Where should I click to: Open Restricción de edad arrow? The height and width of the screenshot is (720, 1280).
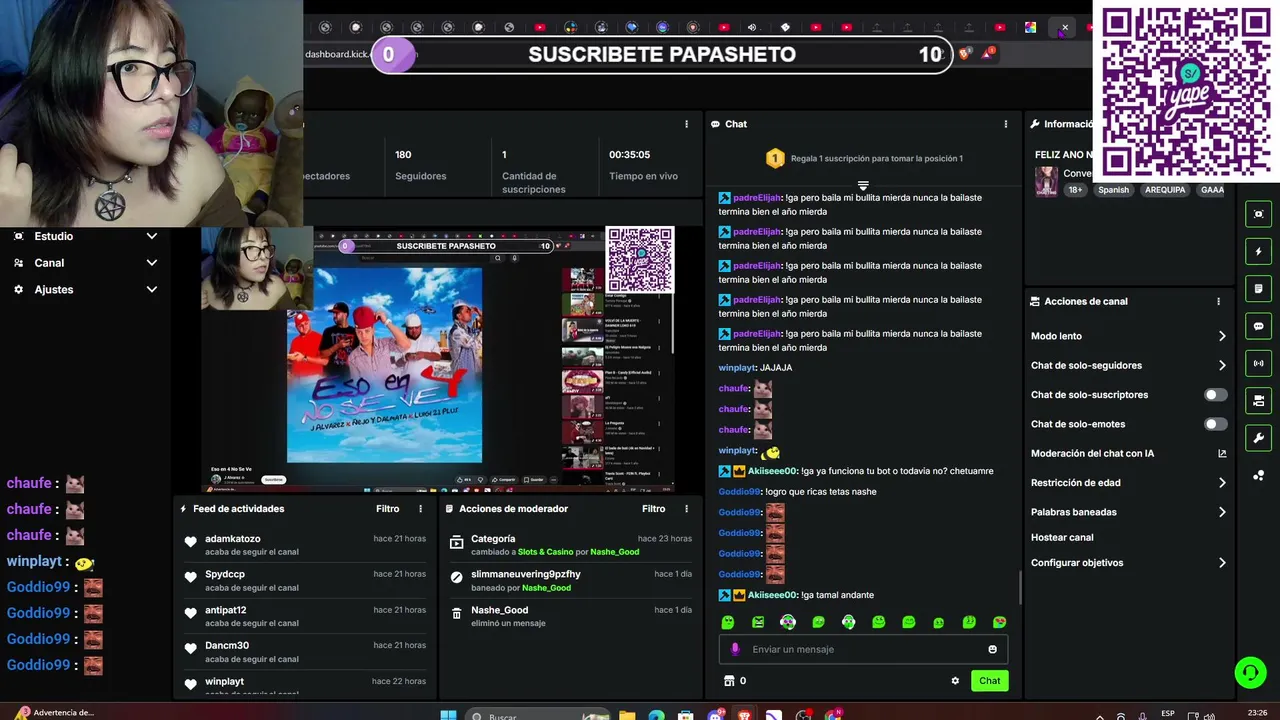[x=1222, y=483]
